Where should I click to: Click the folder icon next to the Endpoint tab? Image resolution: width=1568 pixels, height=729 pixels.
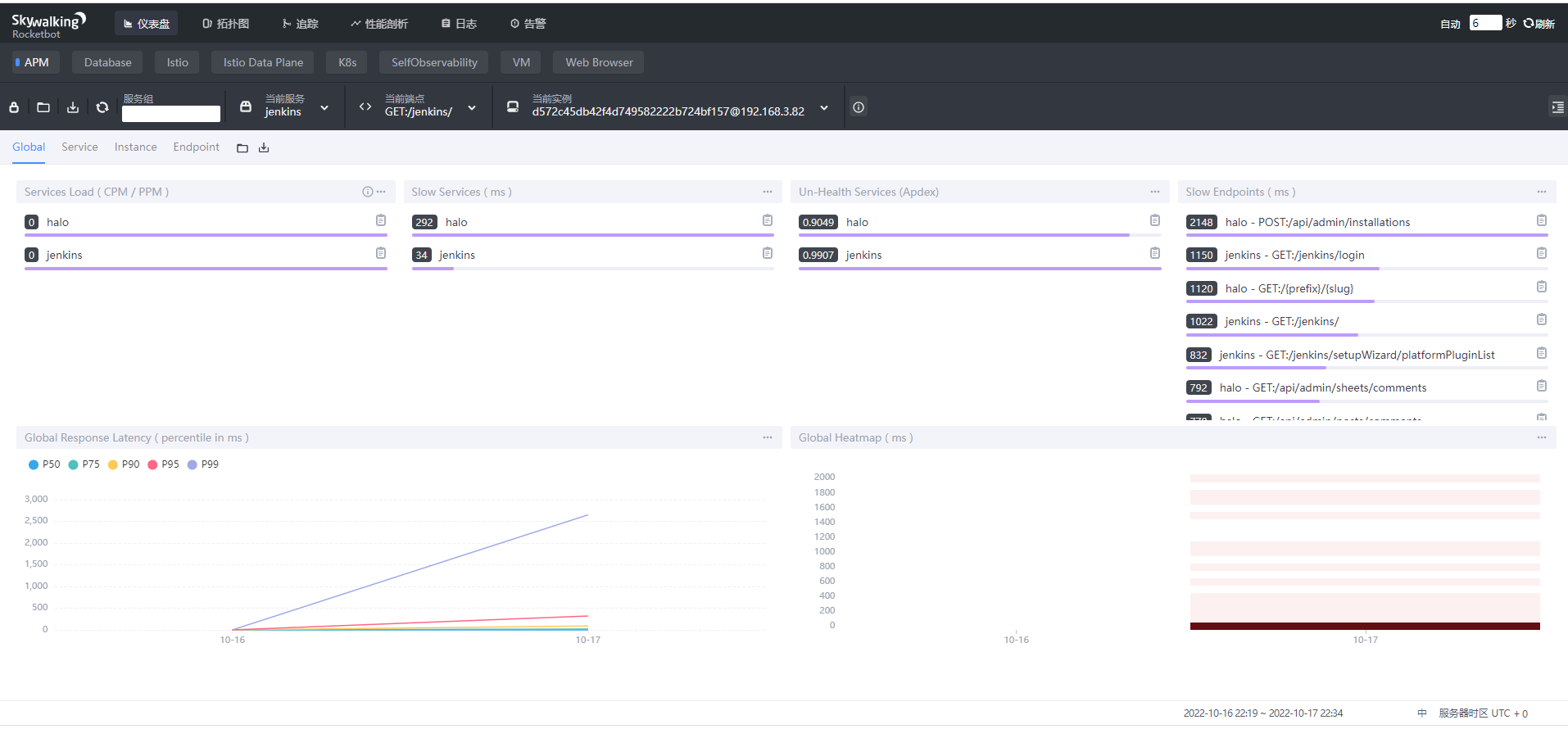[x=242, y=148]
